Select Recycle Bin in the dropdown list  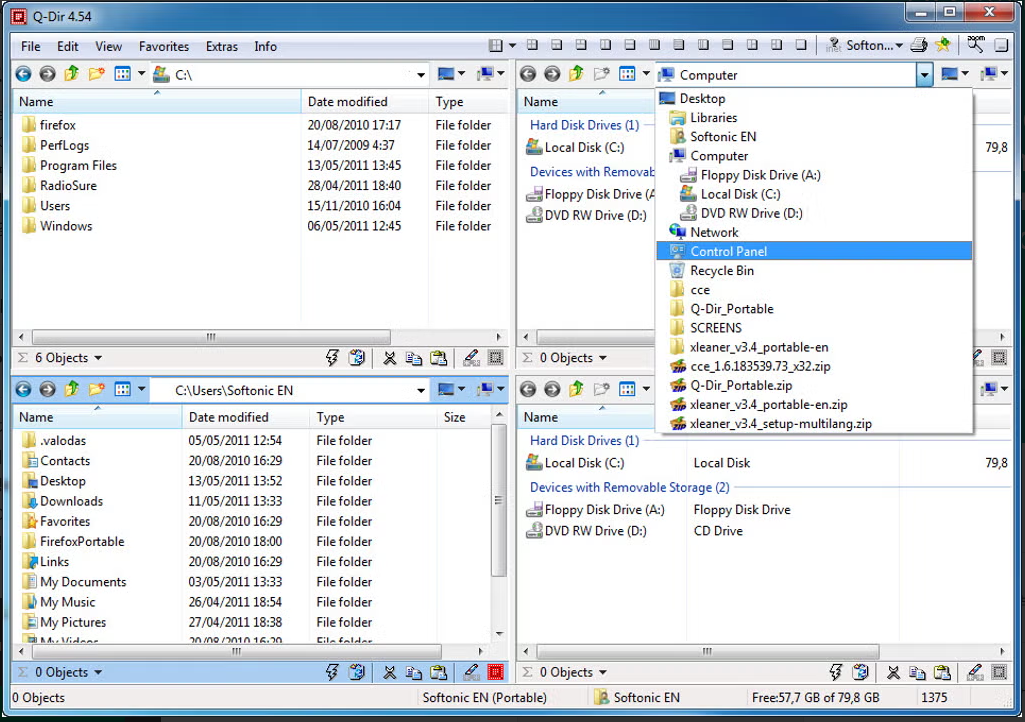coord(814,270)
